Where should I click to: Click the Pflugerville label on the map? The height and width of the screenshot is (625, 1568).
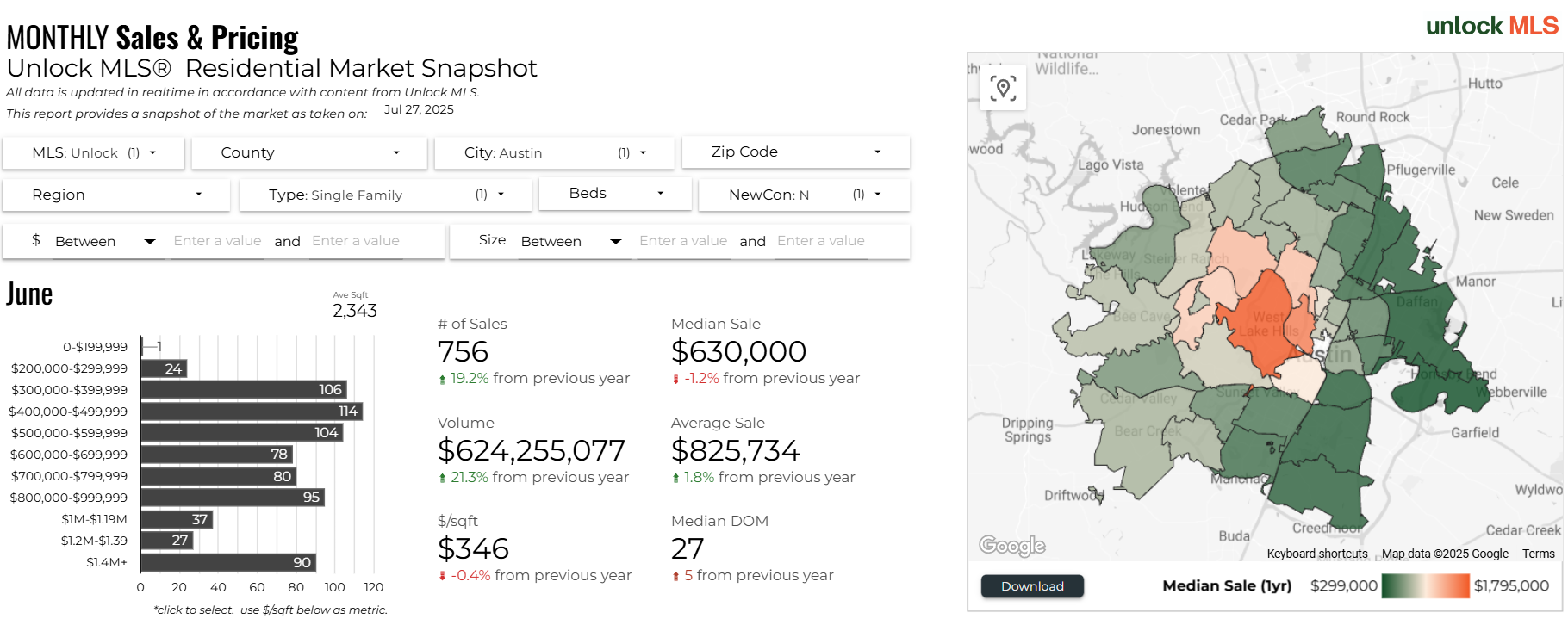pyautogui.click(x=1421, y=170)
